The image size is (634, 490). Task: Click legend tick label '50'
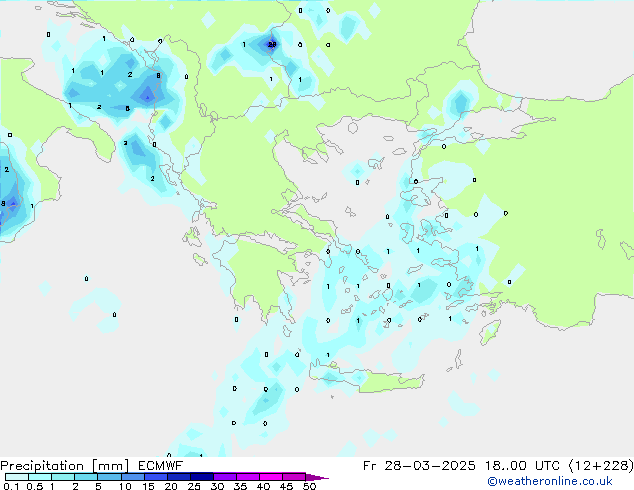[x=309, y=486]
